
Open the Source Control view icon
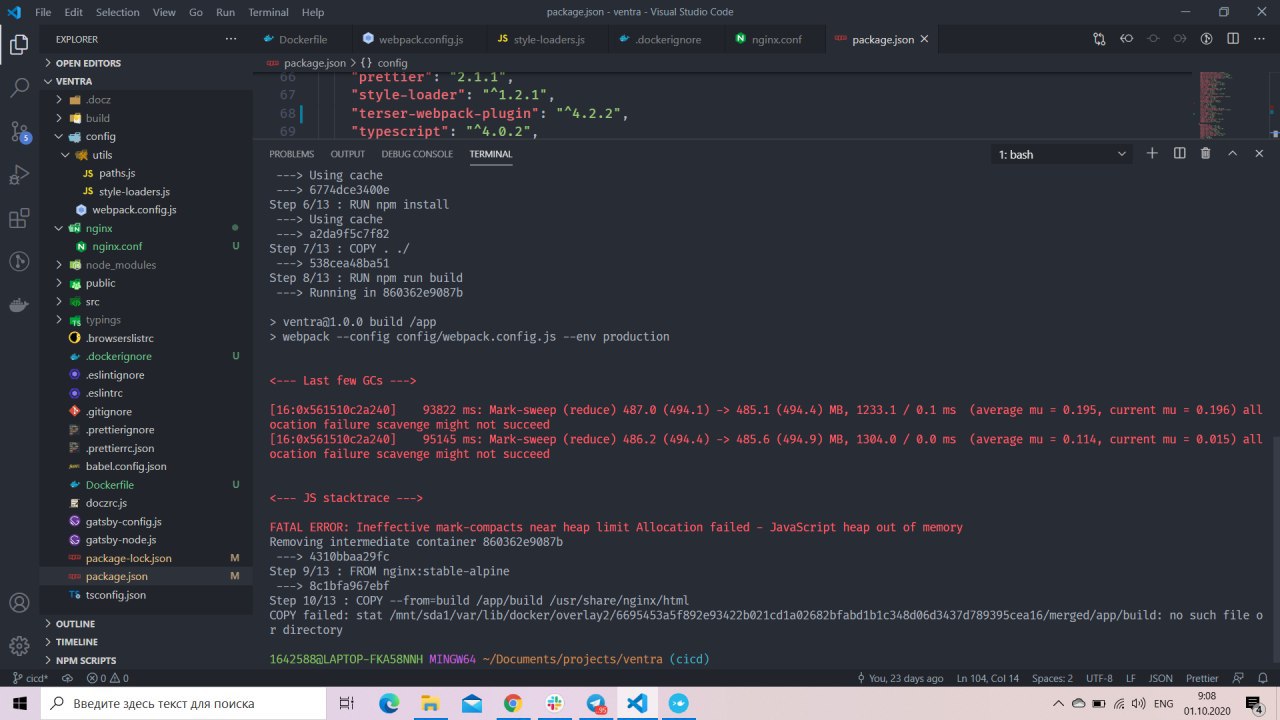pos(19,131)
